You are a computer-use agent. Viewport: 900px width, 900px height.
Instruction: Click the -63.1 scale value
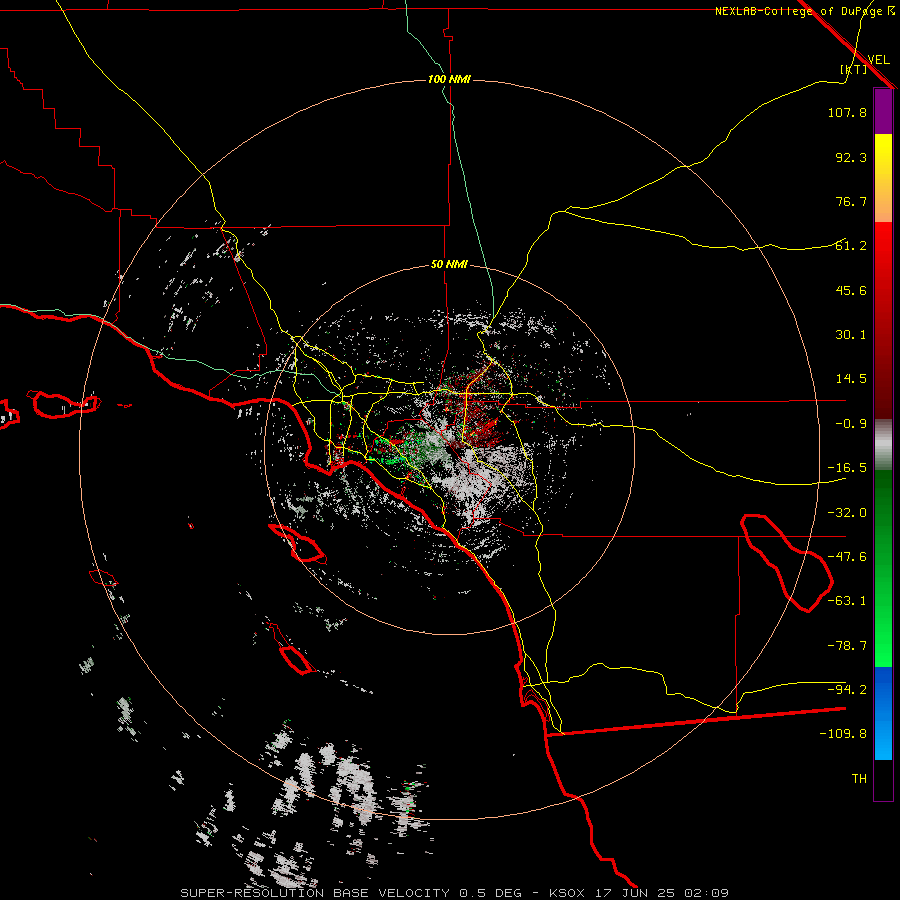pyautogui.click(x=847, y=601)
